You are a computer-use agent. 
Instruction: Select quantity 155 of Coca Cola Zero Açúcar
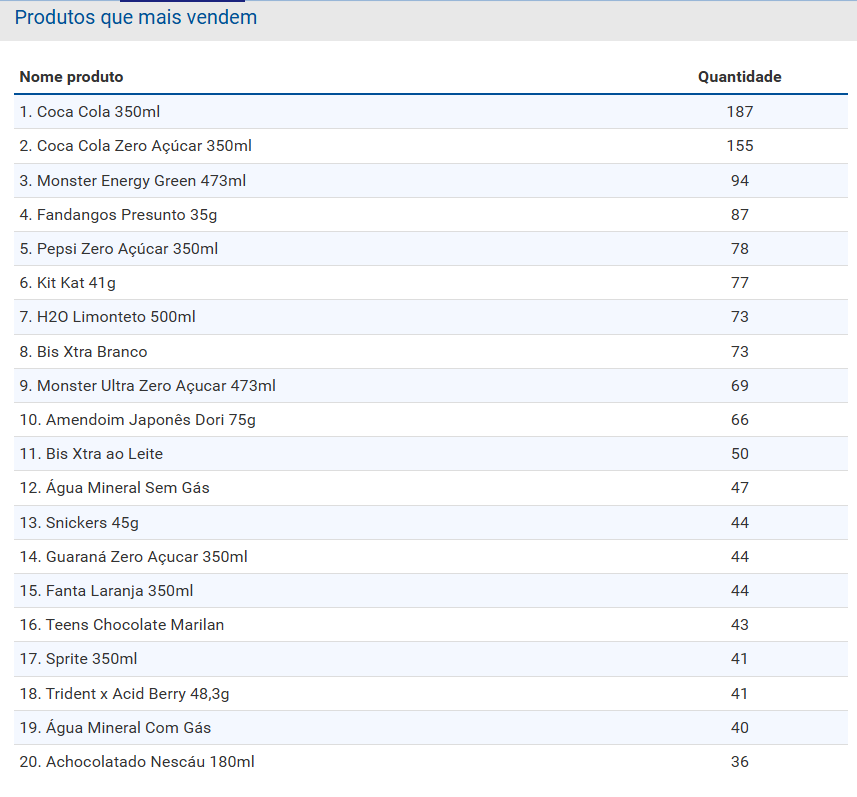click(x=740, y=146)
